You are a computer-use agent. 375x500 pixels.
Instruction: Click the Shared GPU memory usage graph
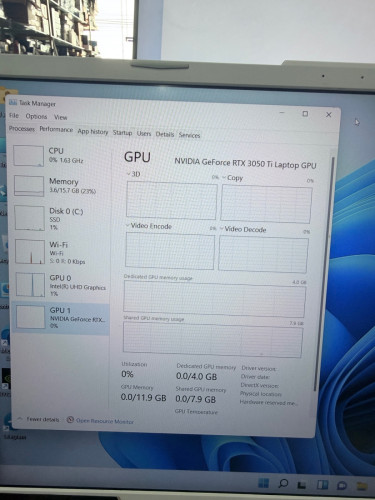click(213, 340)
